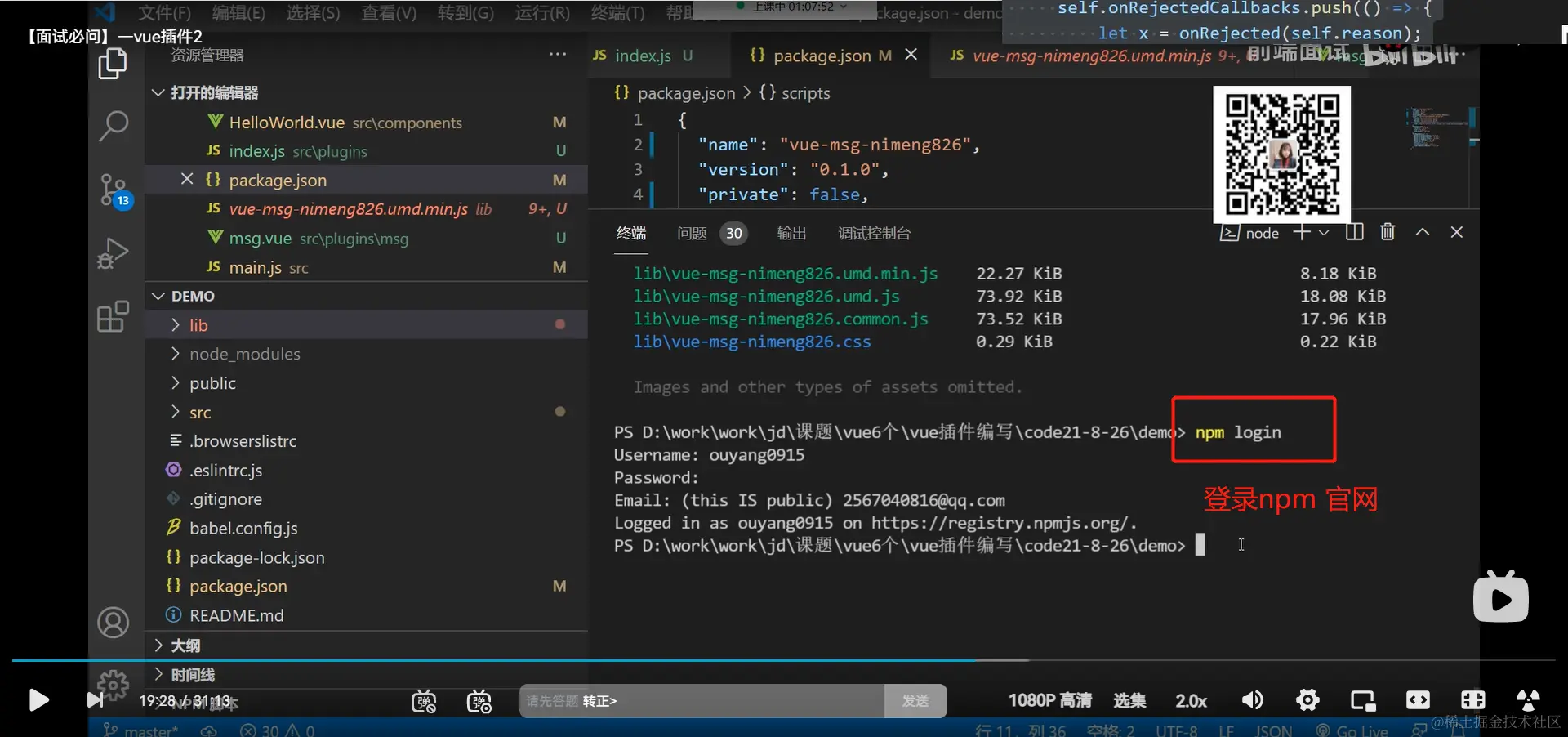Viewport: 1568px width, 737px height.
Task: Open babel.config.js in the file tree
Action: tap(366, 529)
